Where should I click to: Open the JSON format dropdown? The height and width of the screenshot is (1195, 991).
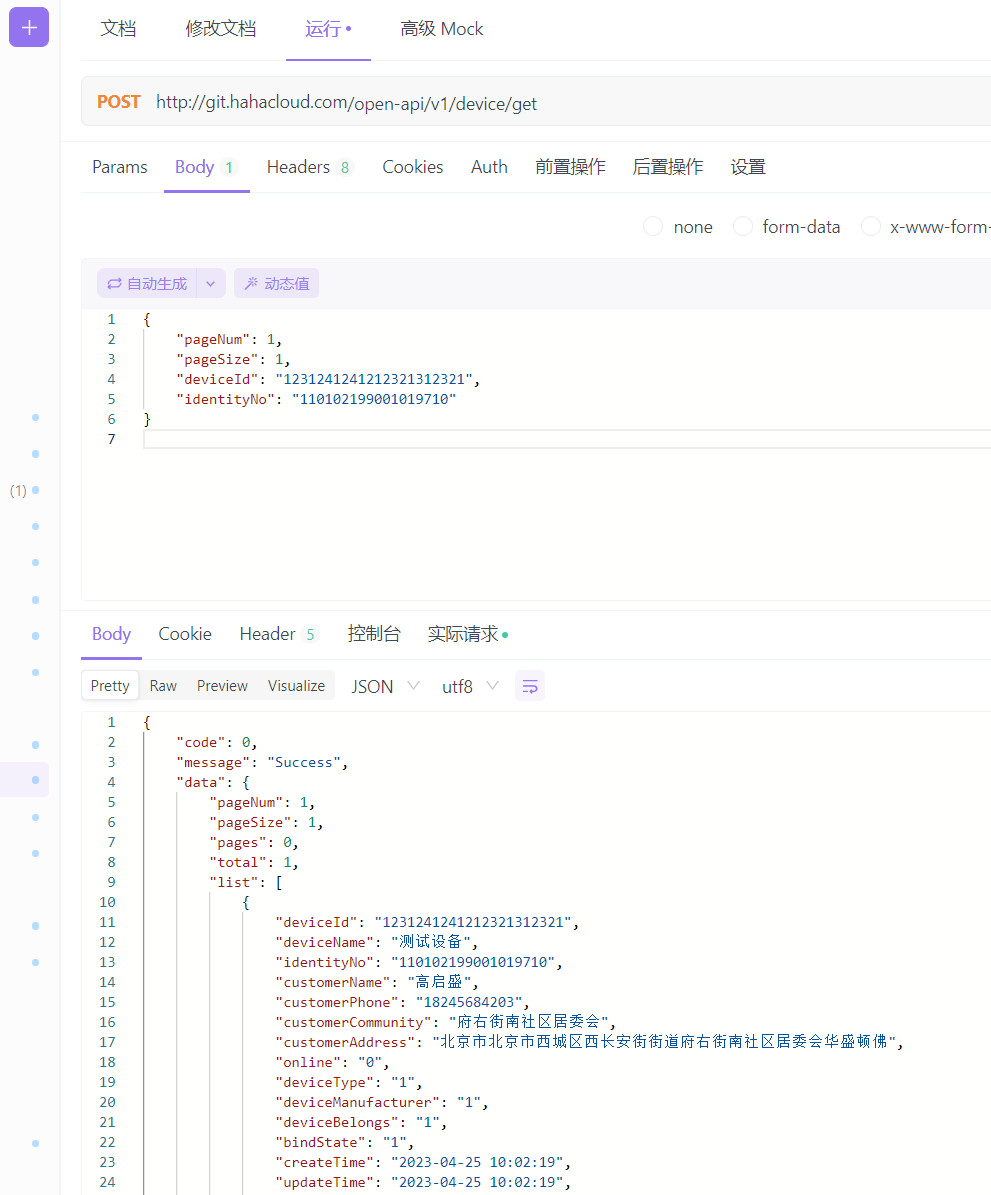coord(385,686)
